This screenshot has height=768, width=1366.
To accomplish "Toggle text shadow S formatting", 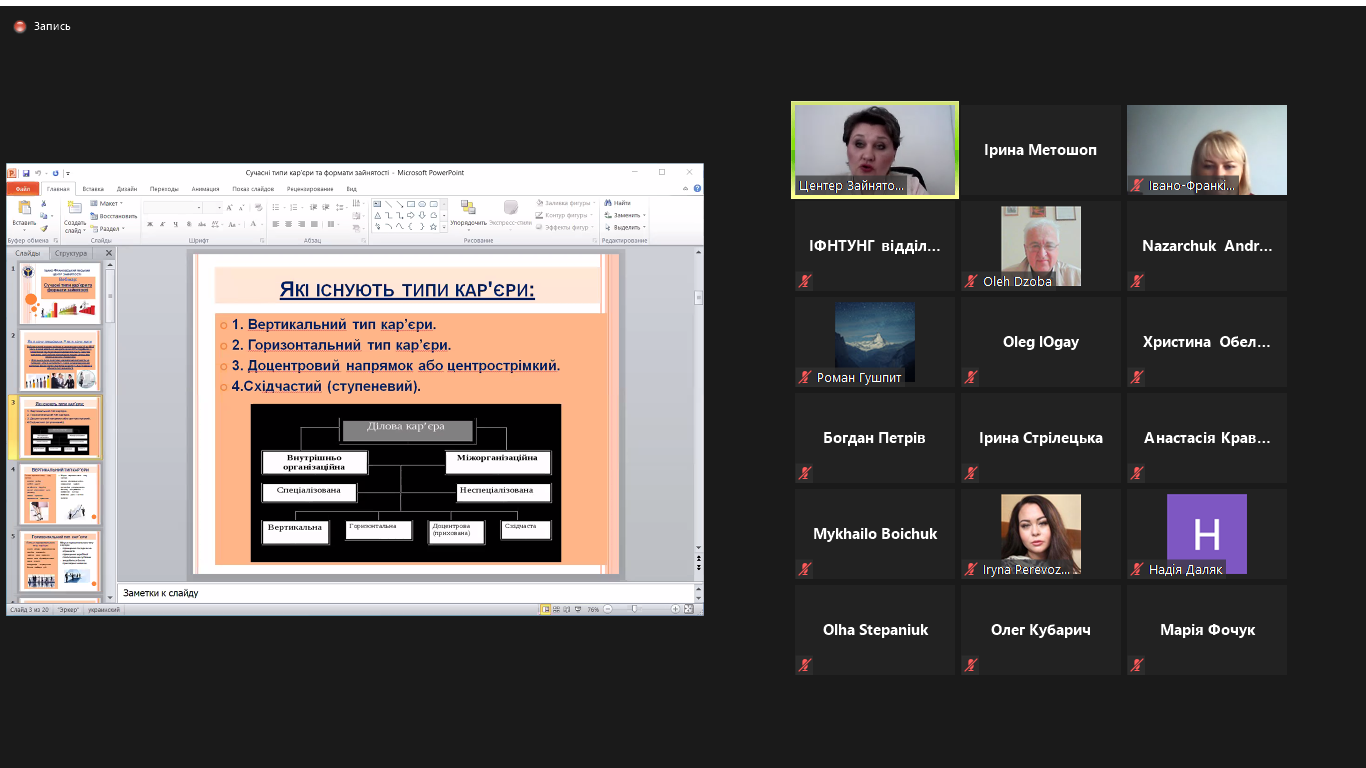I will pos(188,224).
